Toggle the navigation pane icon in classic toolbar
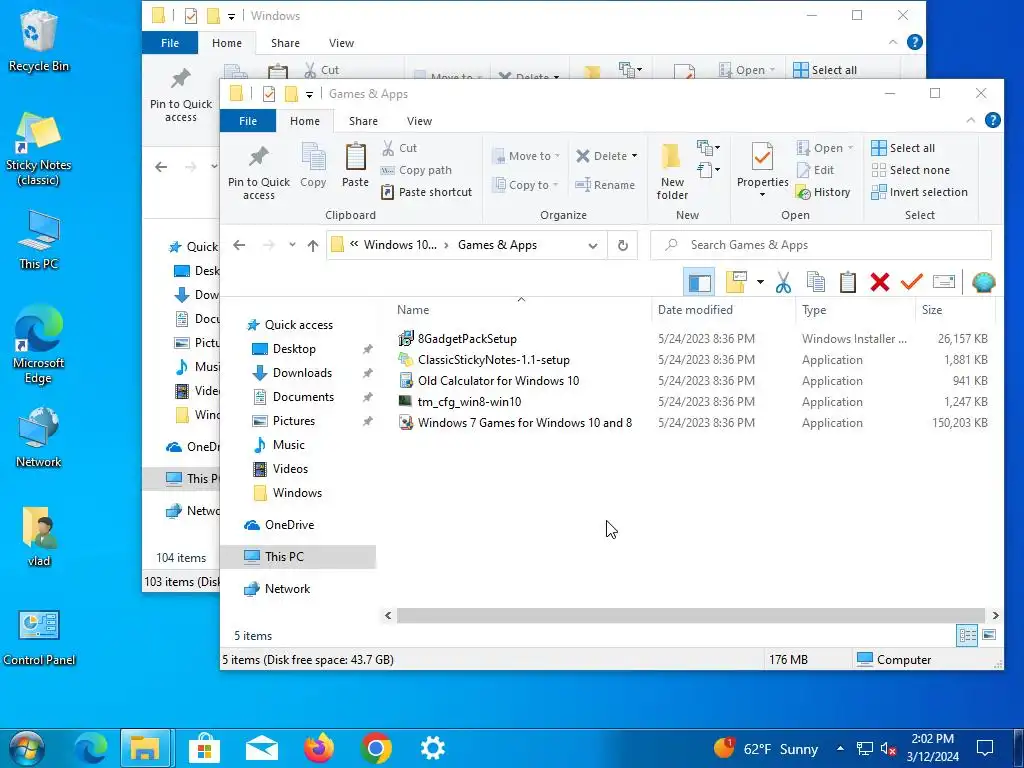This screenshot has width=1024, height=768. (x=699, y=282)
